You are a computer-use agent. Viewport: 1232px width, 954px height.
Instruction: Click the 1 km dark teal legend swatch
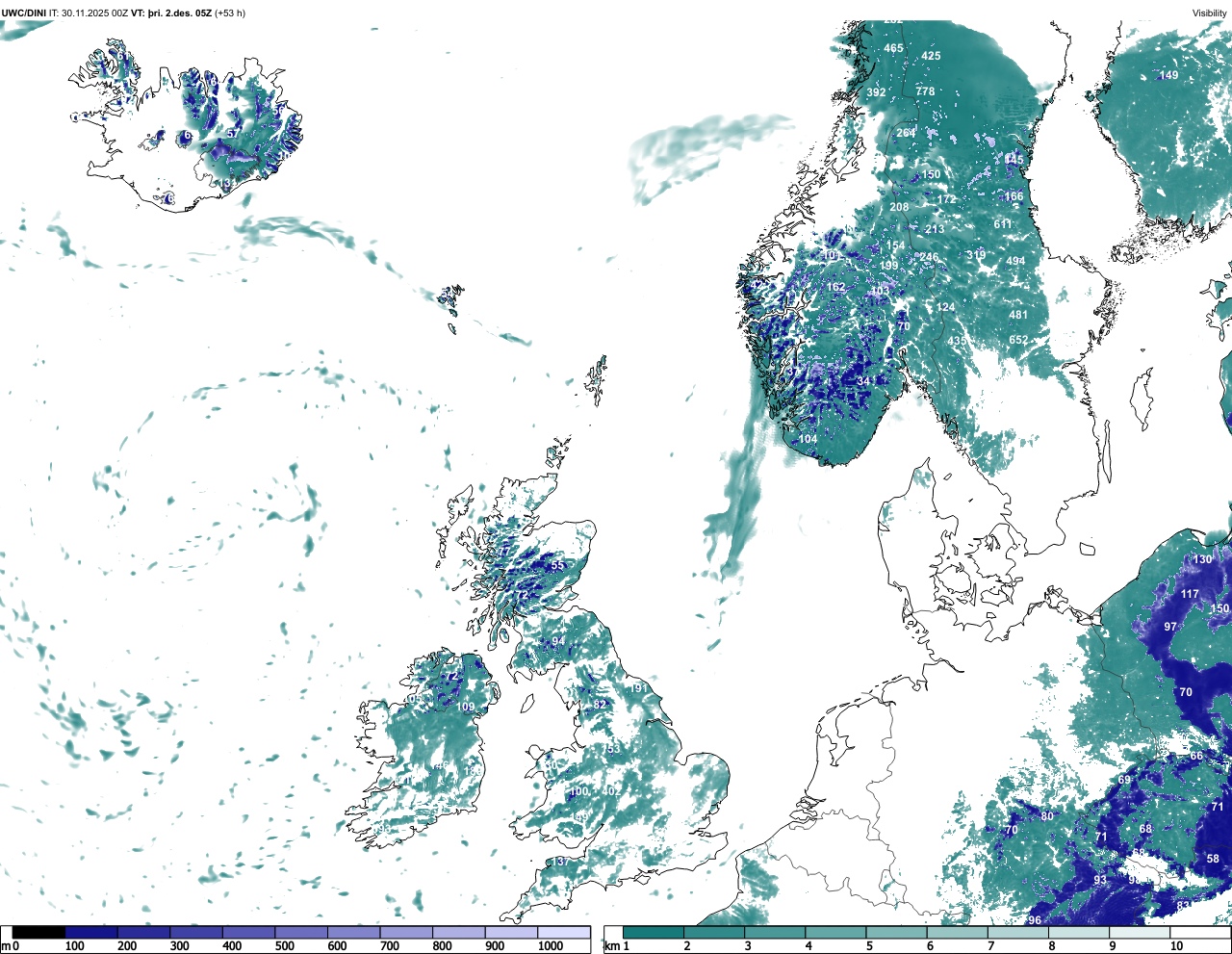pyautogui.click(x=654, y=932)
